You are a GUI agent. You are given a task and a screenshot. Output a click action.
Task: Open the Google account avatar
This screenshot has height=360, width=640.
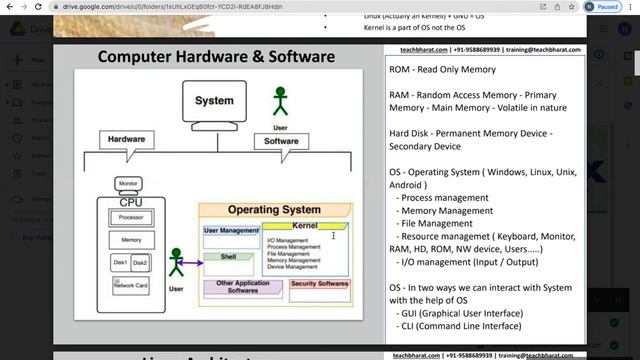pyautogui.click(x=625, y=29)
